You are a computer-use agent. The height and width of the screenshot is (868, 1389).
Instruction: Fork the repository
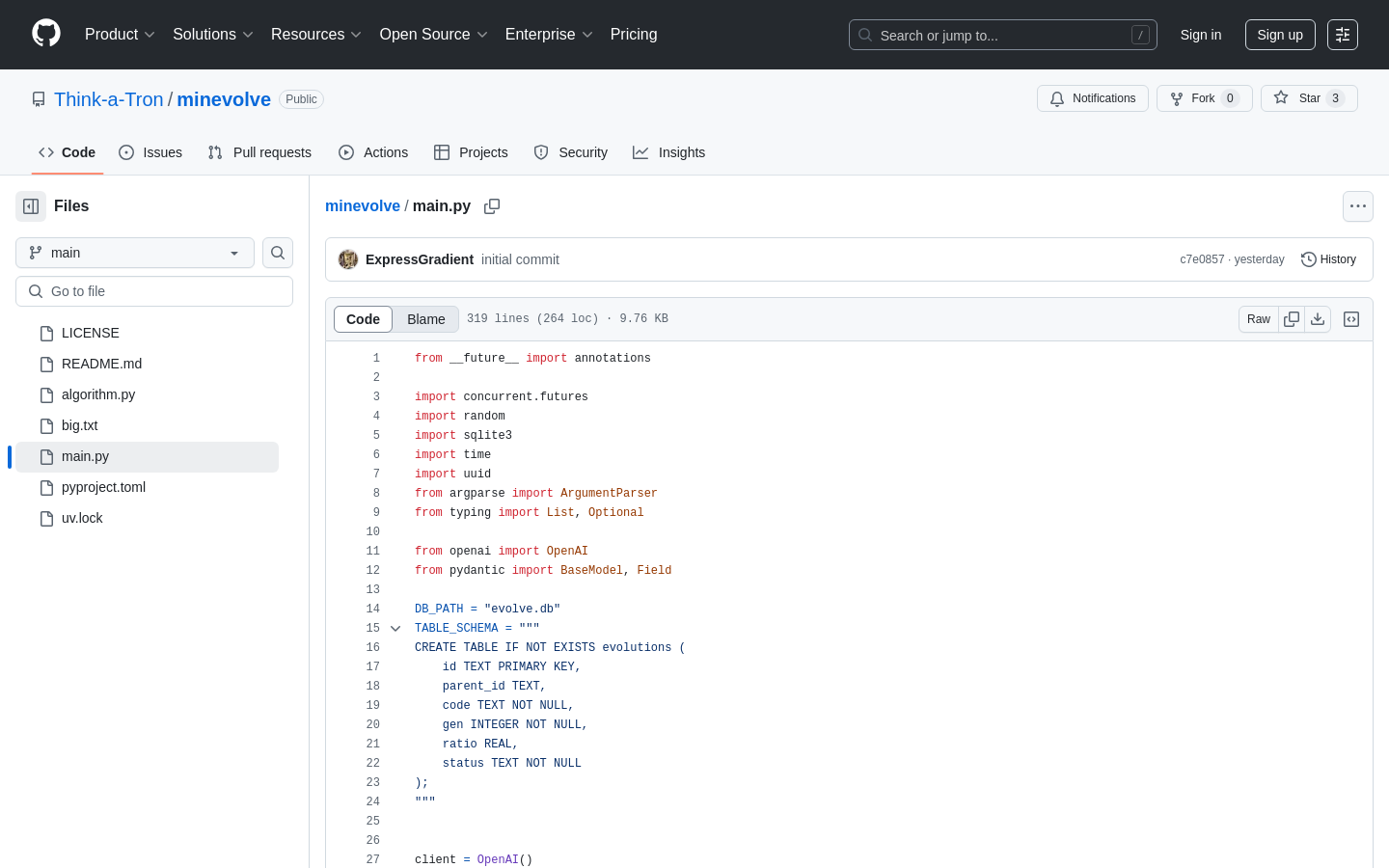[1205, 98]
